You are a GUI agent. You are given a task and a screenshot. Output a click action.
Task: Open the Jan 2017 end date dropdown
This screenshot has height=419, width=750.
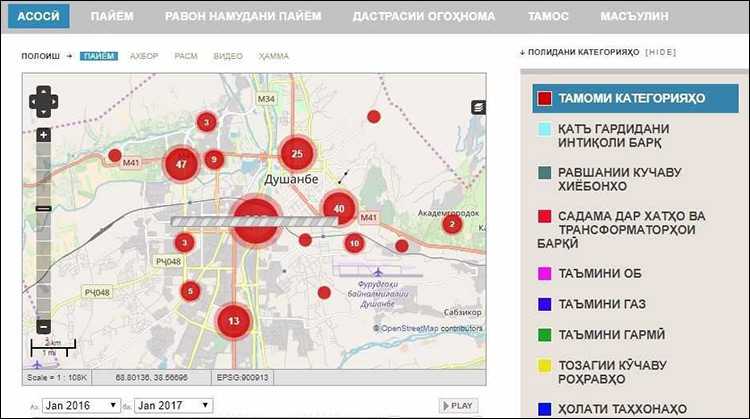[173, 405]
